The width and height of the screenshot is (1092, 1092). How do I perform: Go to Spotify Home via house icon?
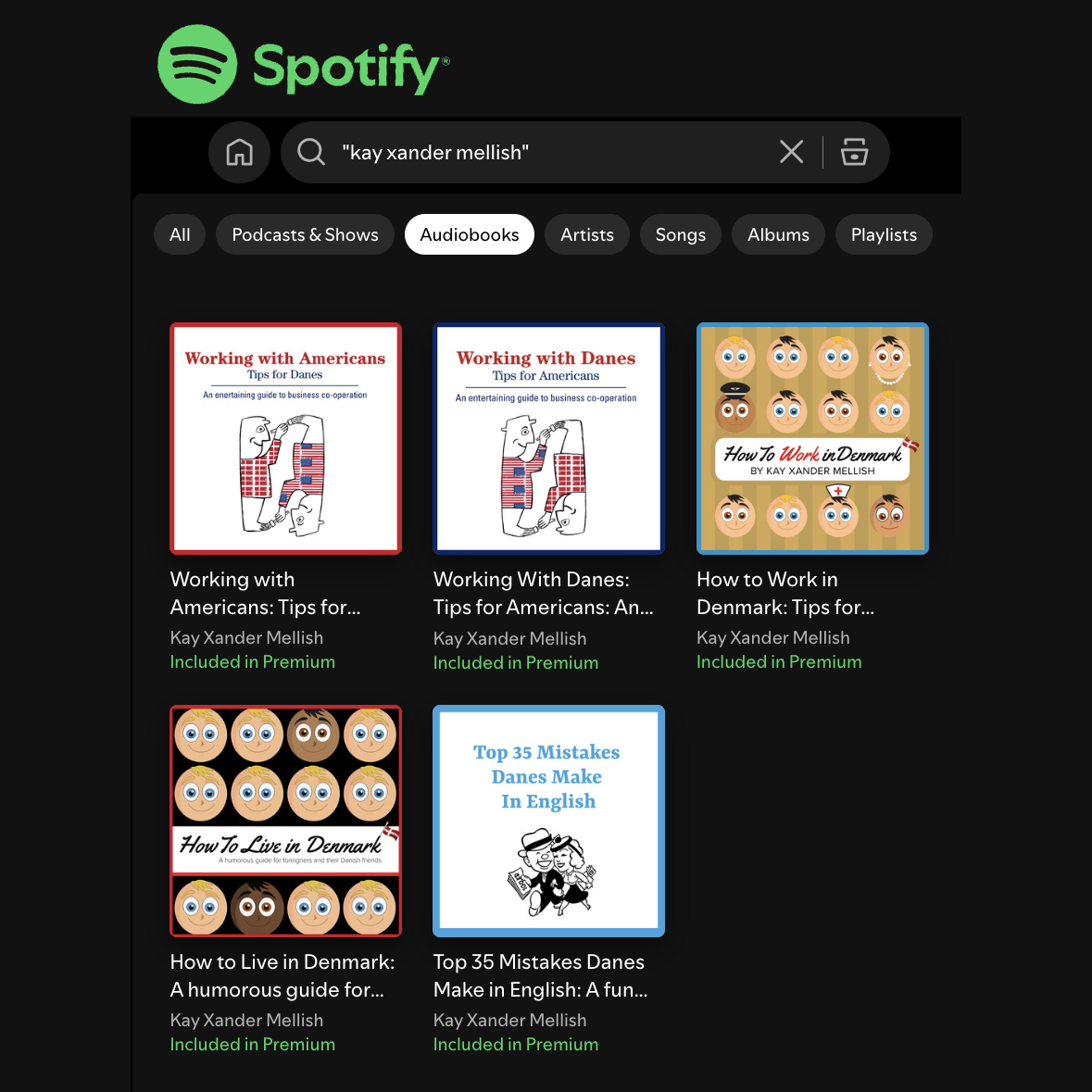pyautogui.click(x=239, y=152)
